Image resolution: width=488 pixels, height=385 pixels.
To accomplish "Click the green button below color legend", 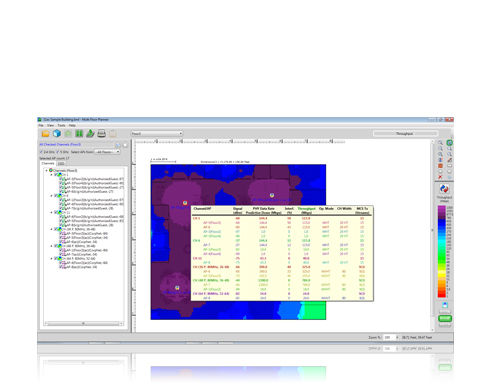I will pyautogui.click(x=445, y=318).
